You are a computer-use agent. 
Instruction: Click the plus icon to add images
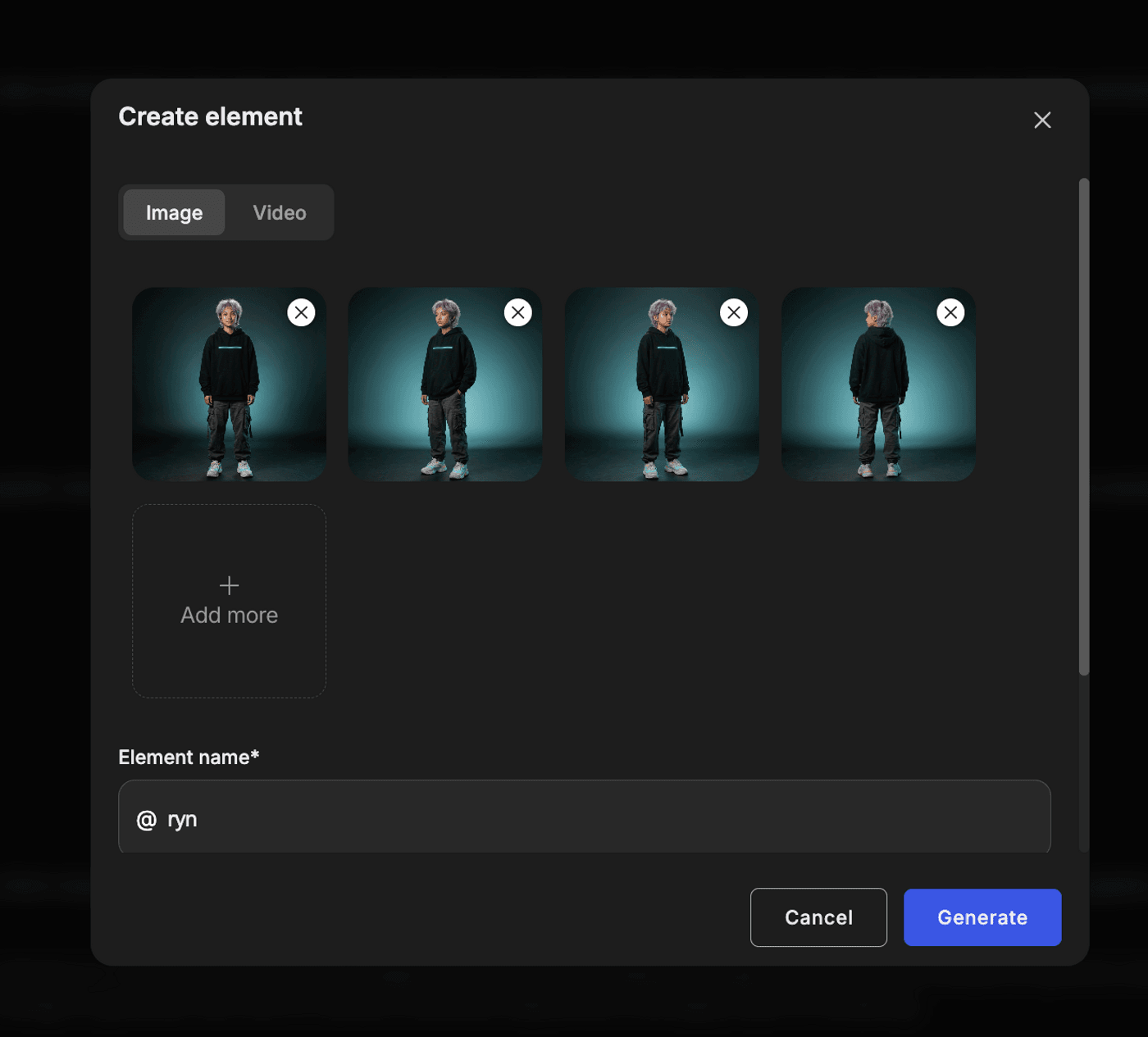point(229,585)
